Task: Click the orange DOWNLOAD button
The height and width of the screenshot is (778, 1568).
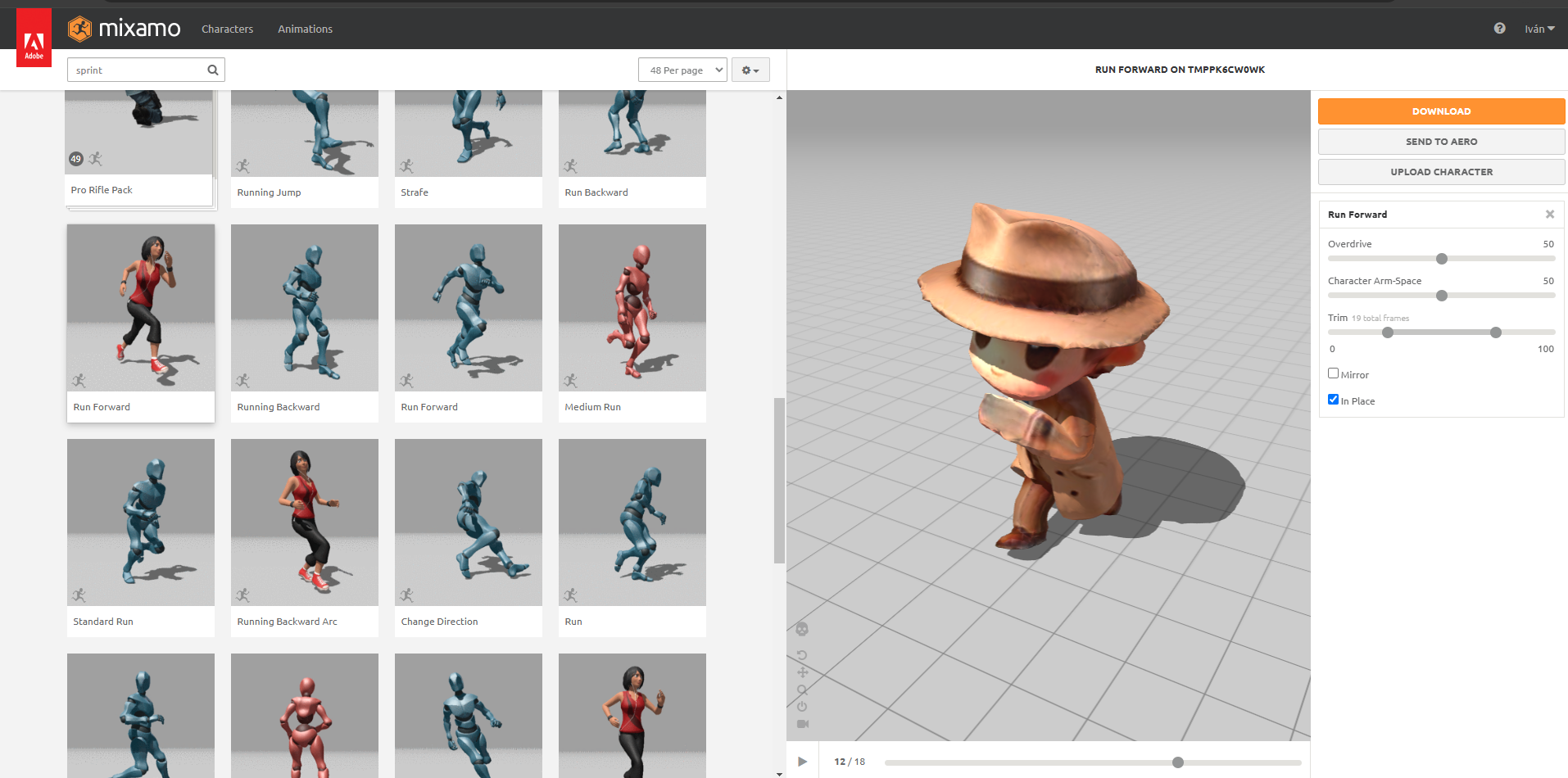Action: point(1441,111)
